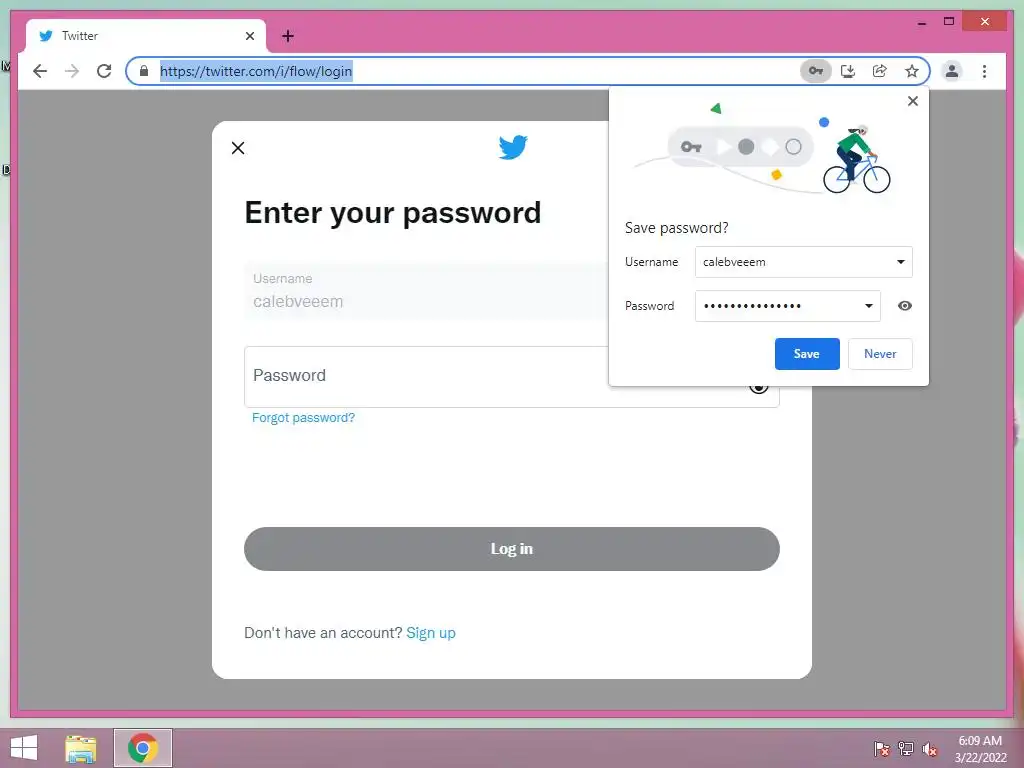
Task: Click the install app icon in address bar
Action: [x=848, y=71]
